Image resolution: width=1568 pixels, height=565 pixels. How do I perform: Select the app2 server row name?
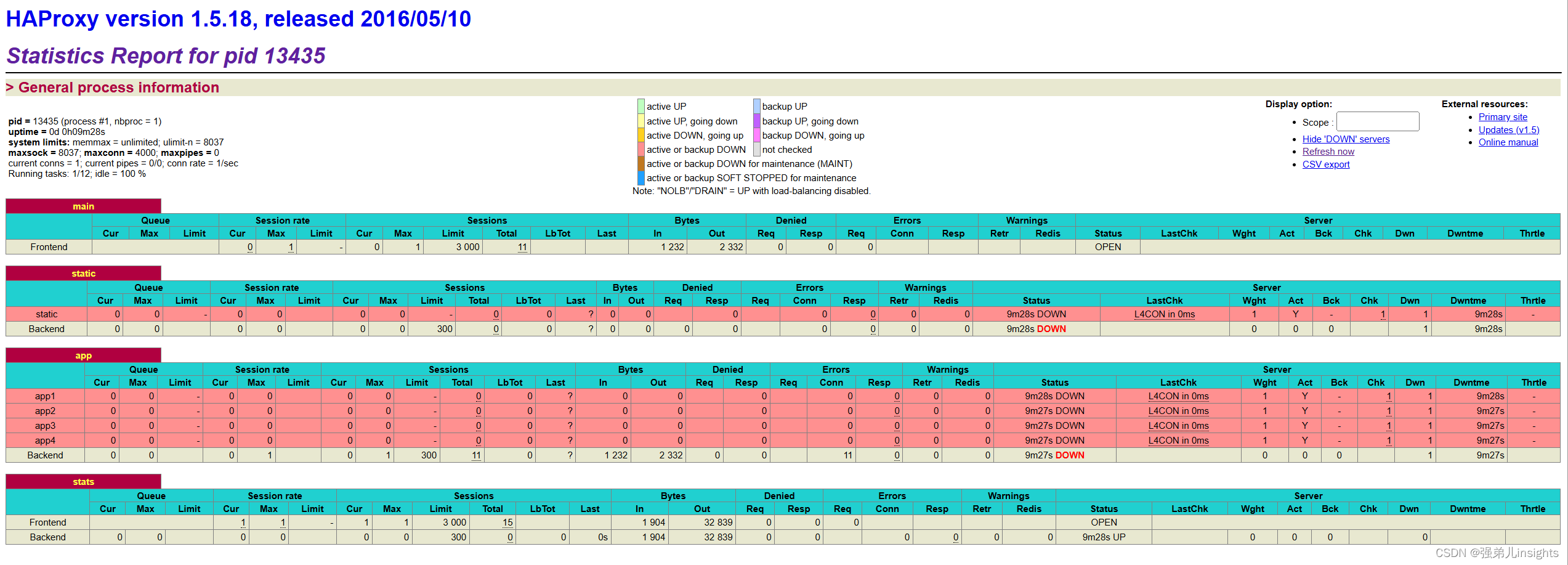45,411
